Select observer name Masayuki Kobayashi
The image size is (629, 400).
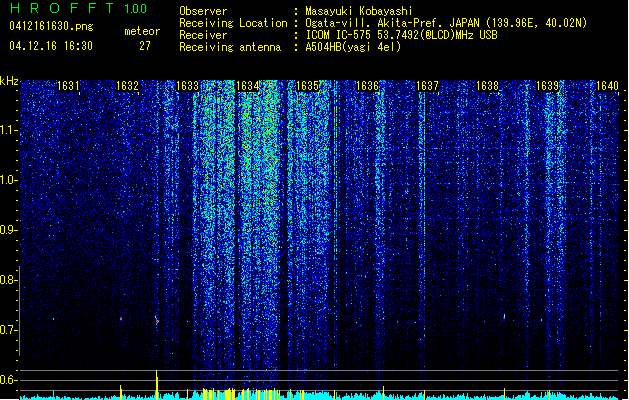pos(359,11)
